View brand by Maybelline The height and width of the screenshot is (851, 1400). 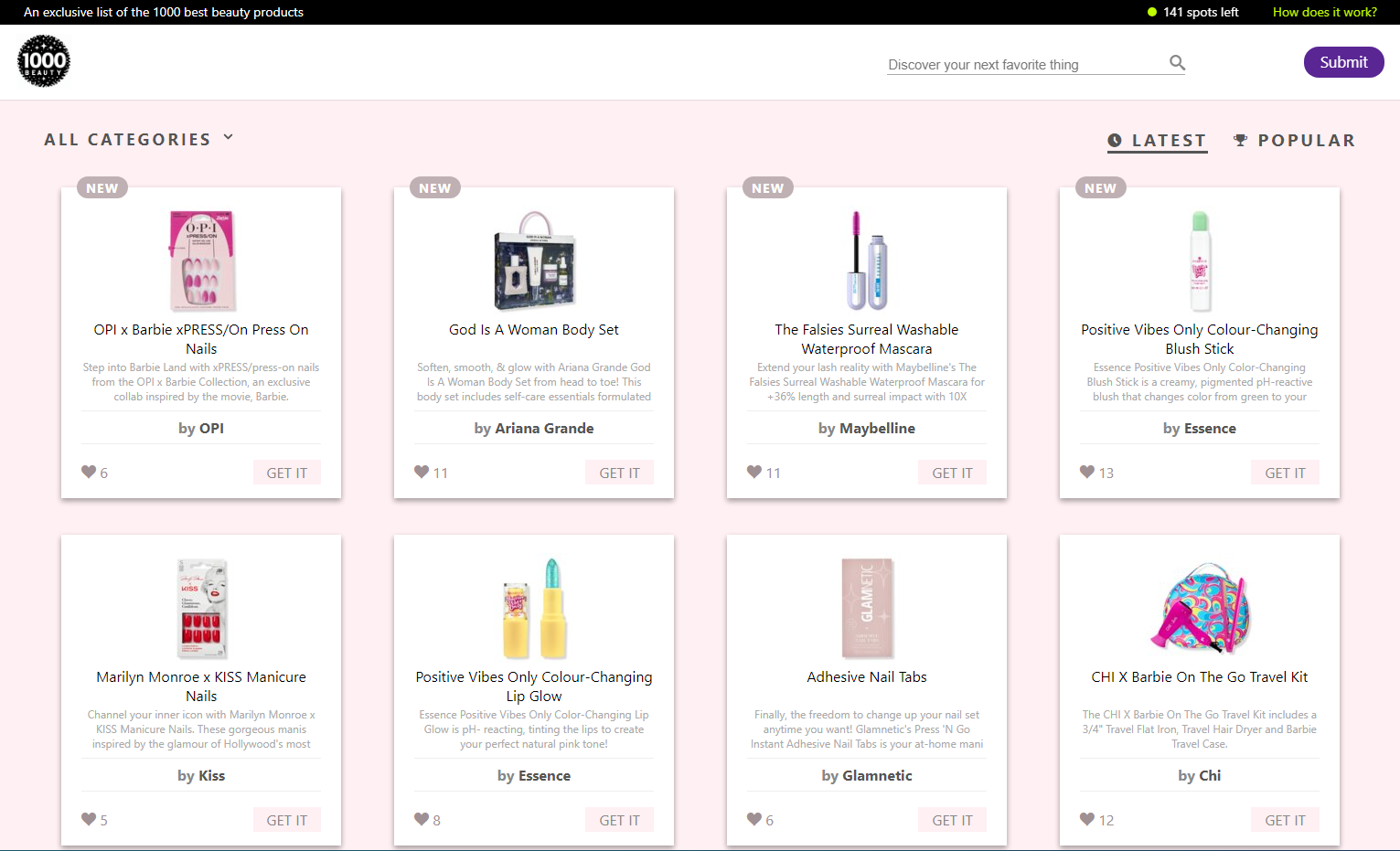(867, 428)
